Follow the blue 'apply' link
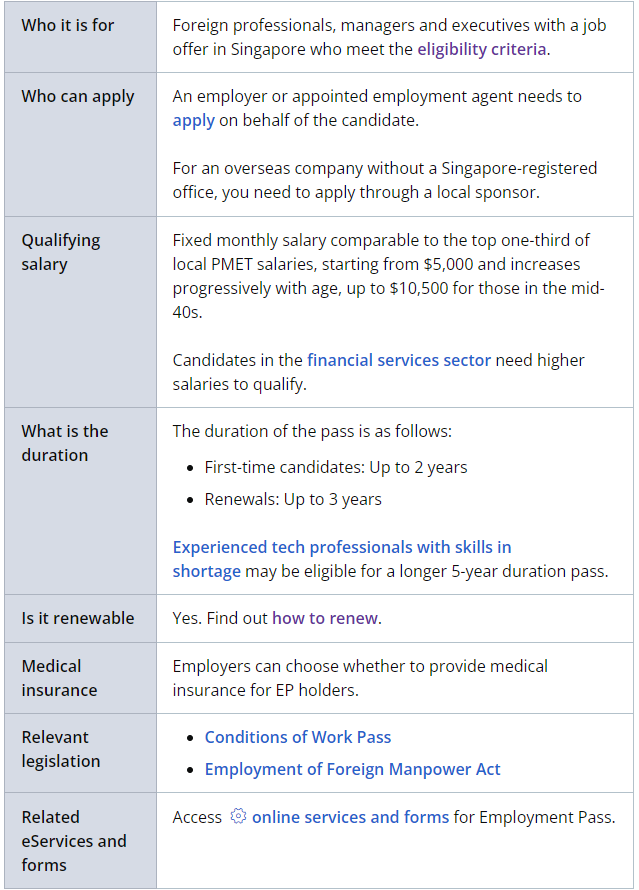 click(x=193, y=120)
